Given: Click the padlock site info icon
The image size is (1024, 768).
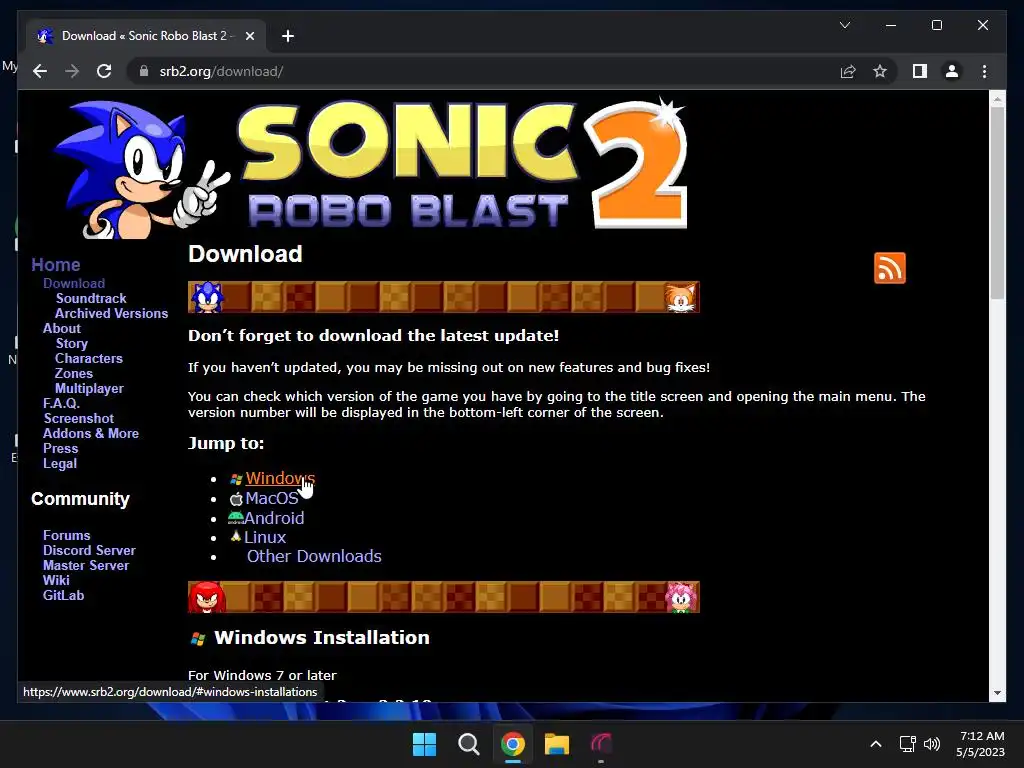Looking at the screenshot, I should tap(144, 71).
